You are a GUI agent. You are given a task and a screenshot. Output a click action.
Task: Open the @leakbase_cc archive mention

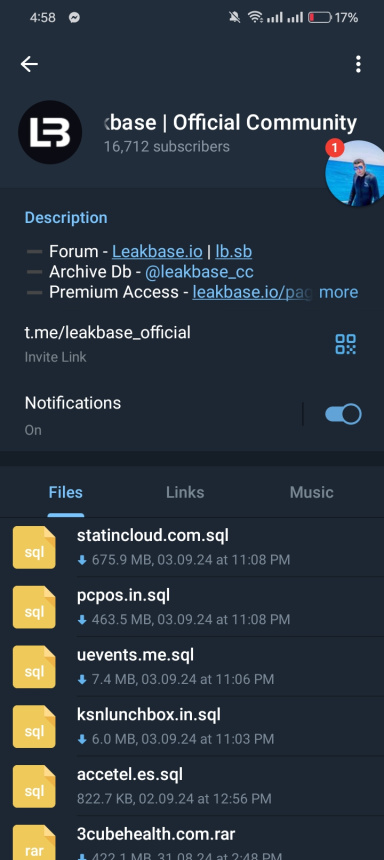click(199, 271)
